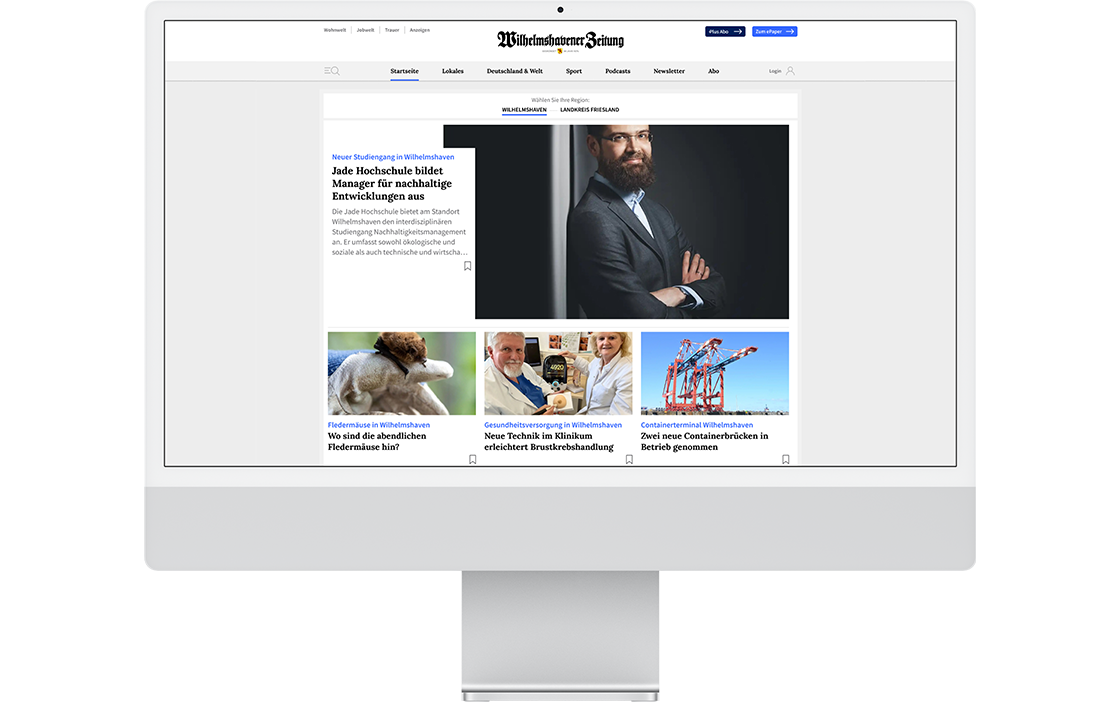Bookmark the Jade Hochschule article
This screenshot has width=1120, height=702.
click(x=467, y=266)
